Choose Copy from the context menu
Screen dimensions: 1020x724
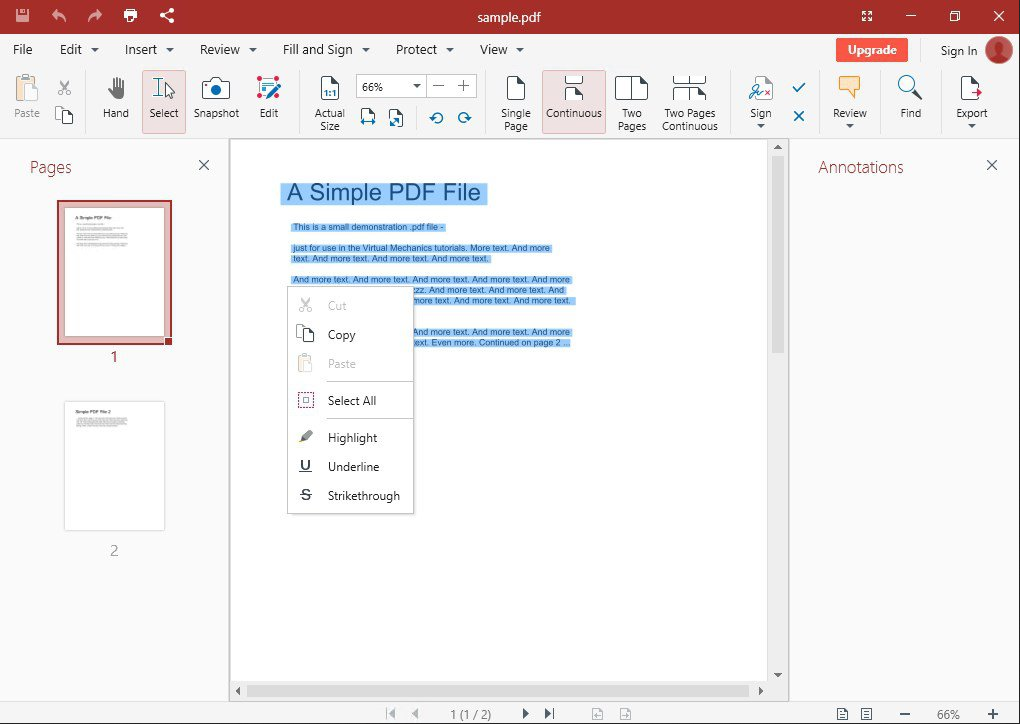point(341,335)
